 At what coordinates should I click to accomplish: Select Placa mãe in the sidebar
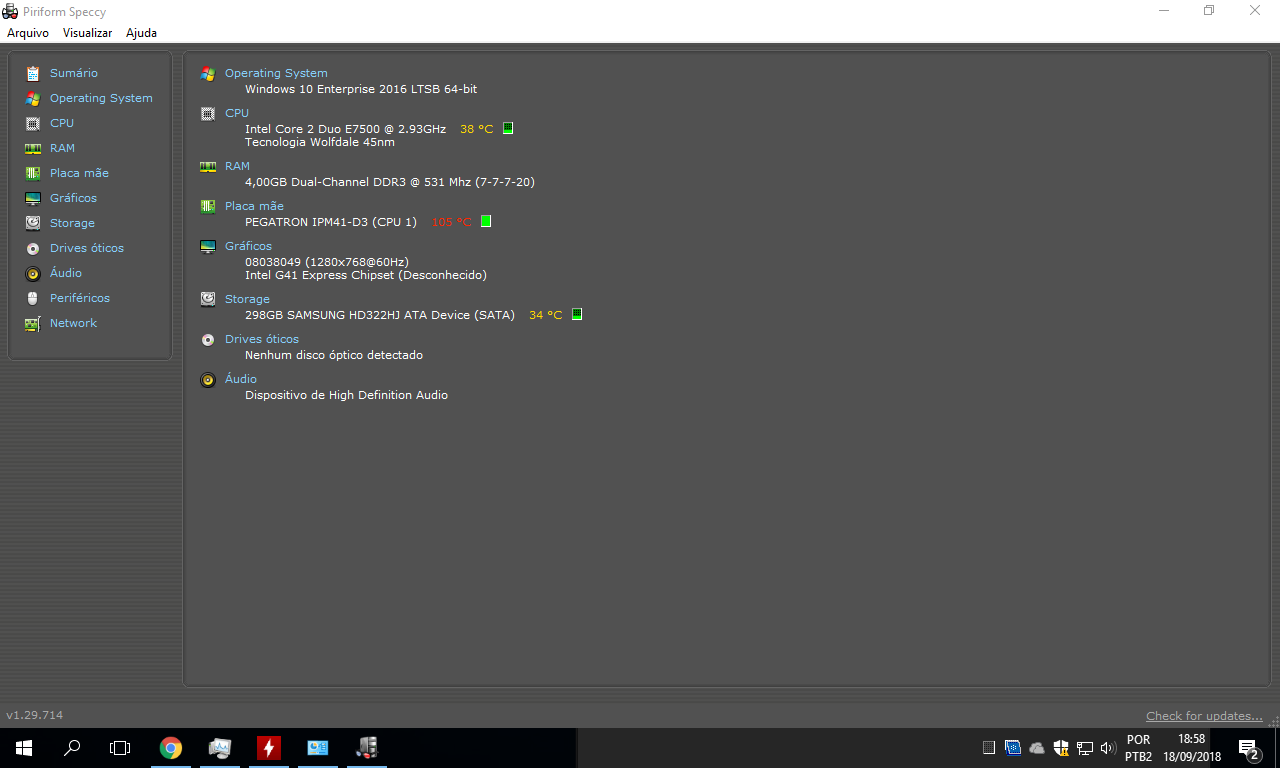(79, 173)
